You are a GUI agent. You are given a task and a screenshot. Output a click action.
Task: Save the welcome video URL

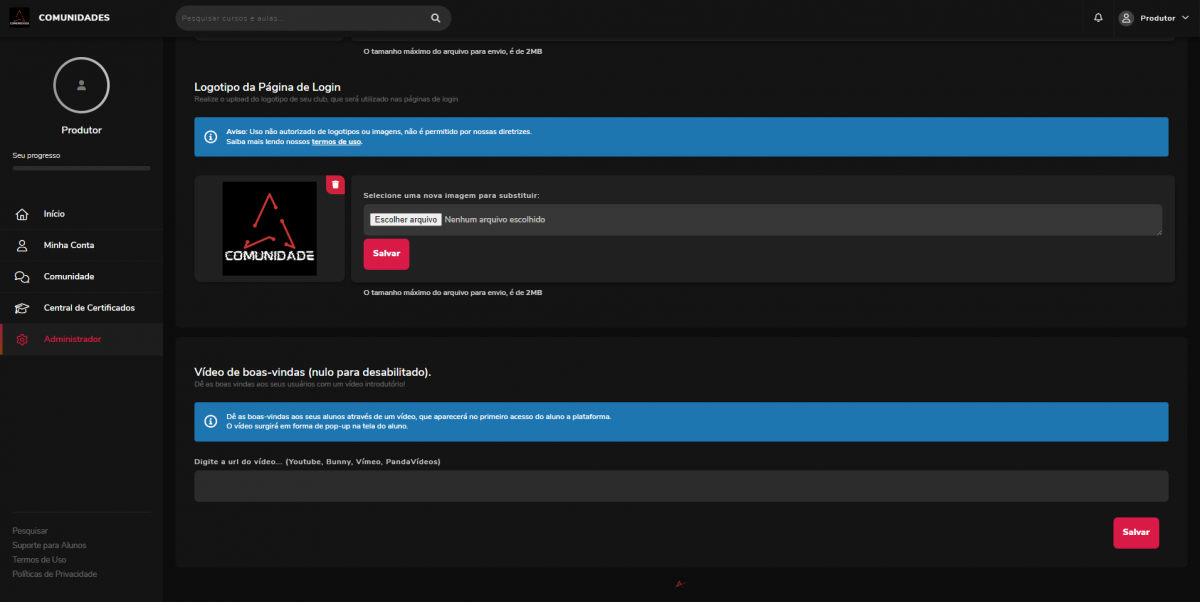pos(1135,532)
